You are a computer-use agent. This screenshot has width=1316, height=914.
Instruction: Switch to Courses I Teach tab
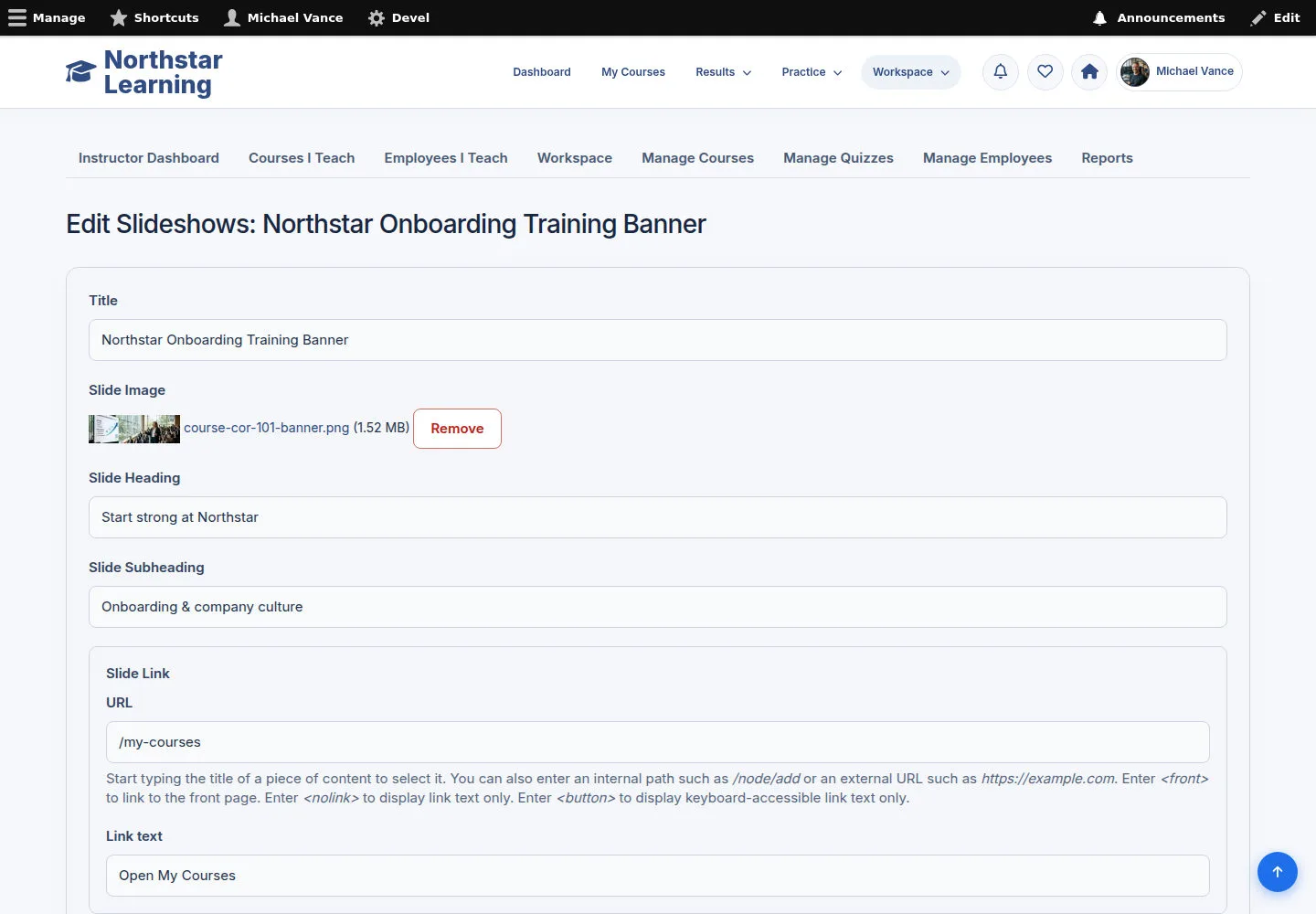(302, 158)
